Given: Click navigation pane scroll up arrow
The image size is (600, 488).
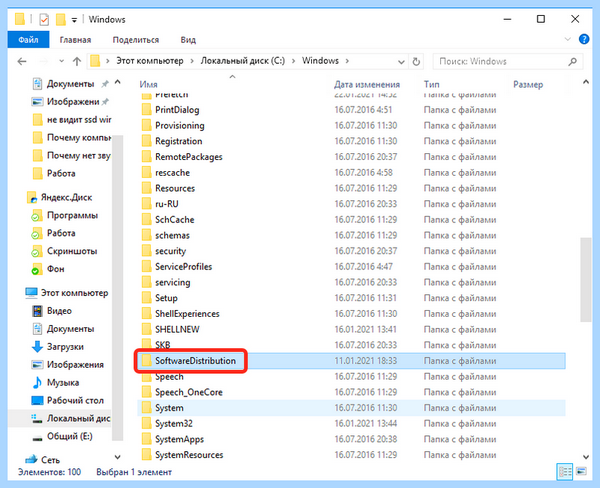Looking at the screenshot, I should (117, 82).
